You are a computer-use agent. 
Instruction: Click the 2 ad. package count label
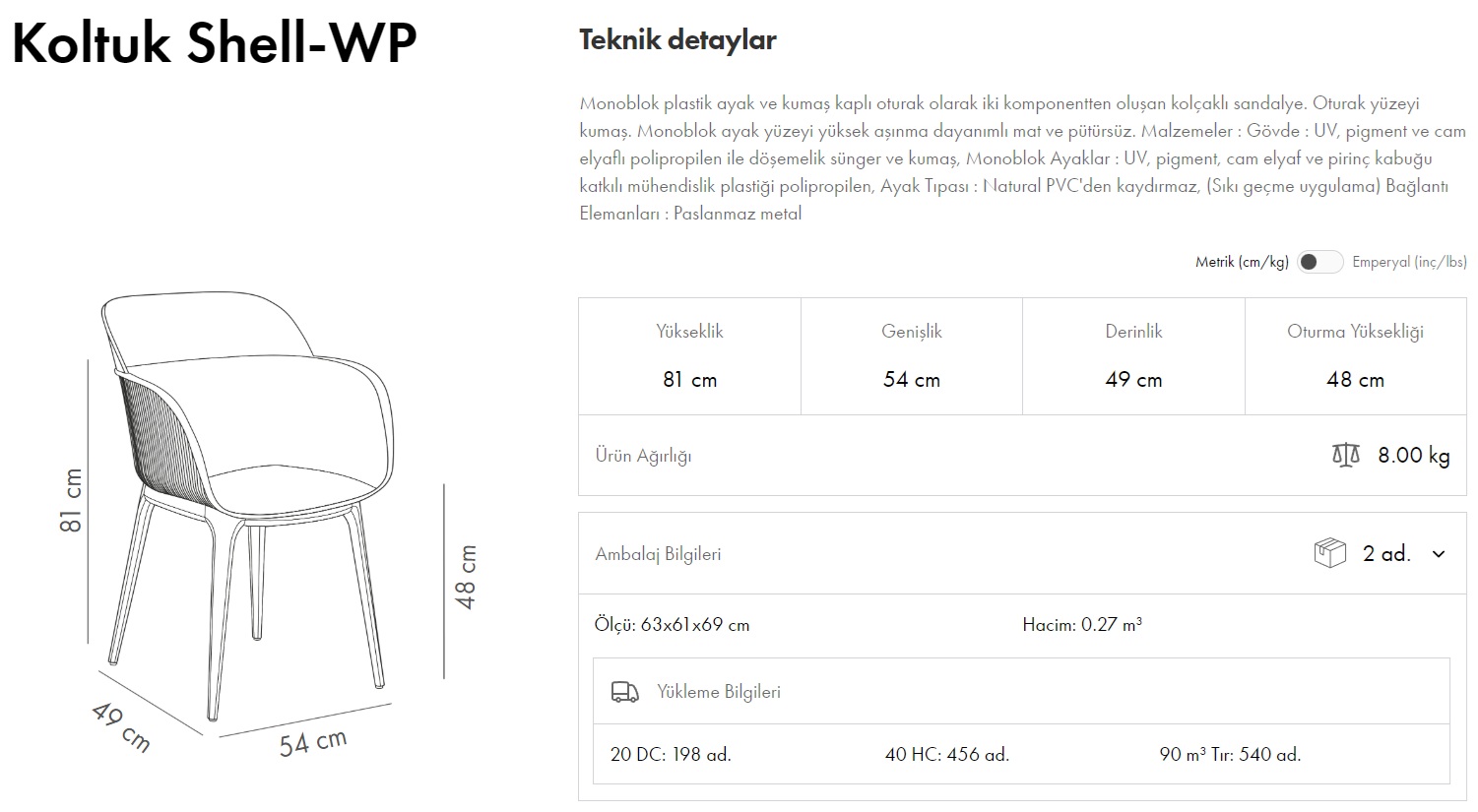click(x=1385, y=552)
